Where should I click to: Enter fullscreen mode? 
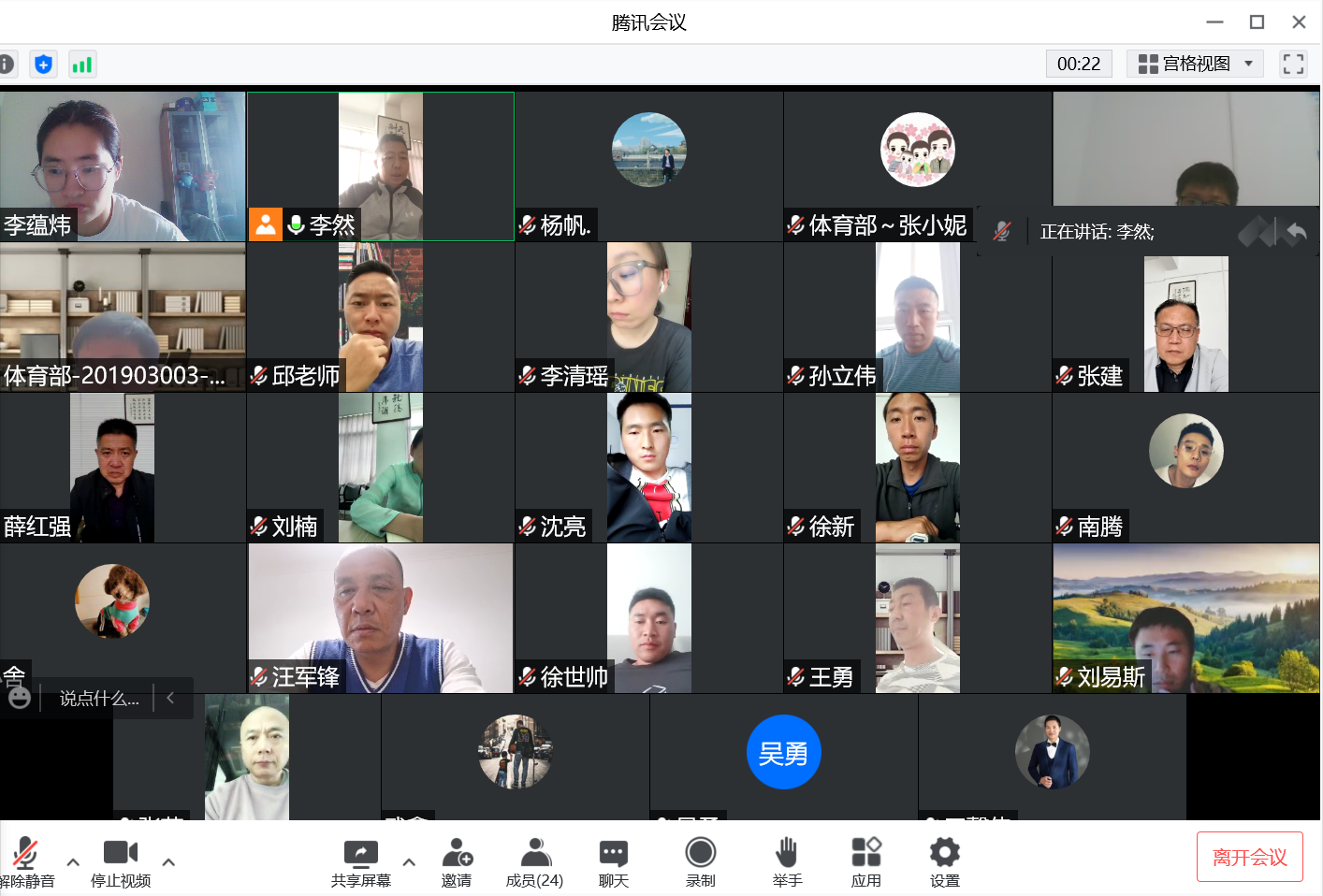(x=1293, y=64)
